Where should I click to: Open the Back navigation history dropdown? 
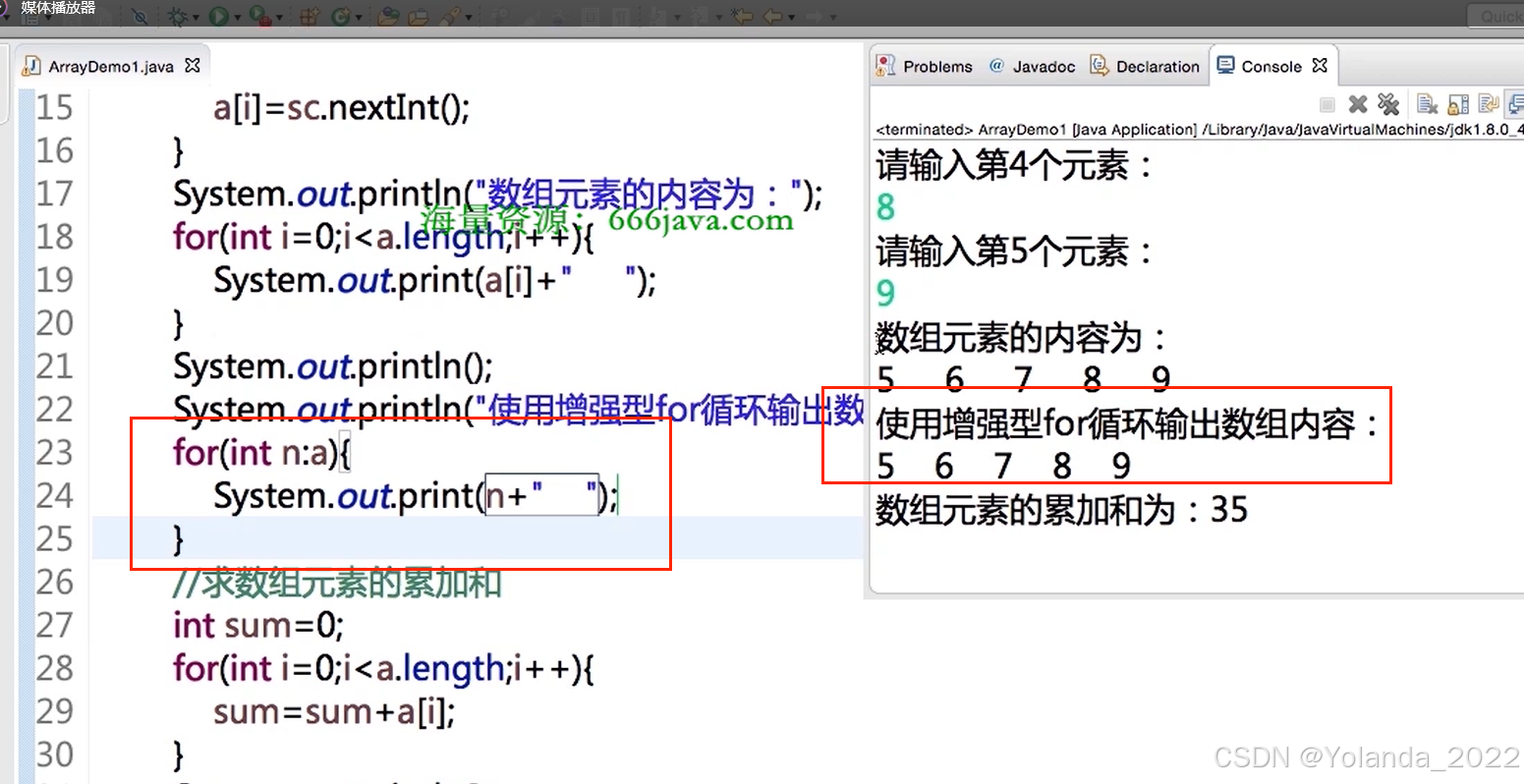(792, 17)
